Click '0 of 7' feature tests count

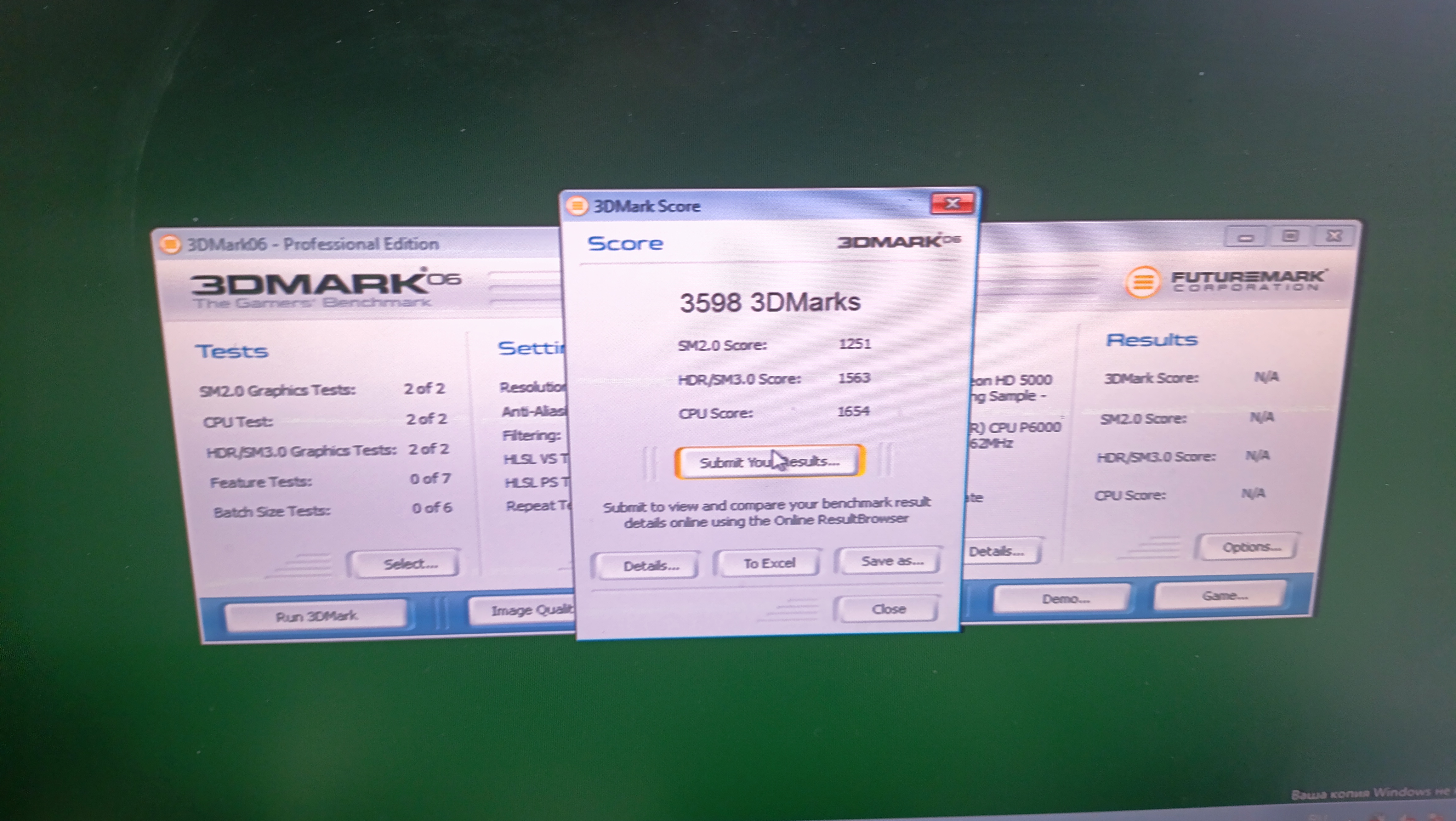click(430, 478)
